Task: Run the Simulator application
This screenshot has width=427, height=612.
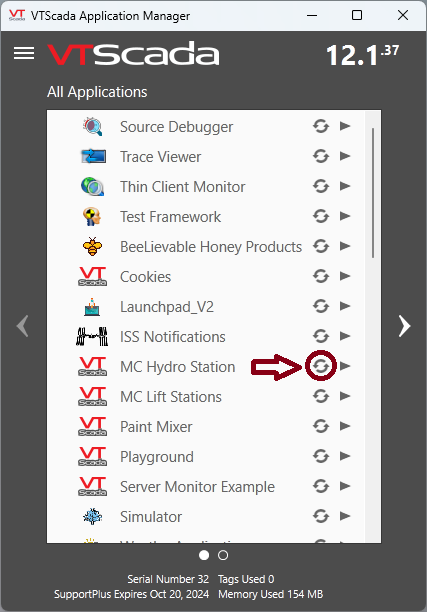Action: click(345, 516)
